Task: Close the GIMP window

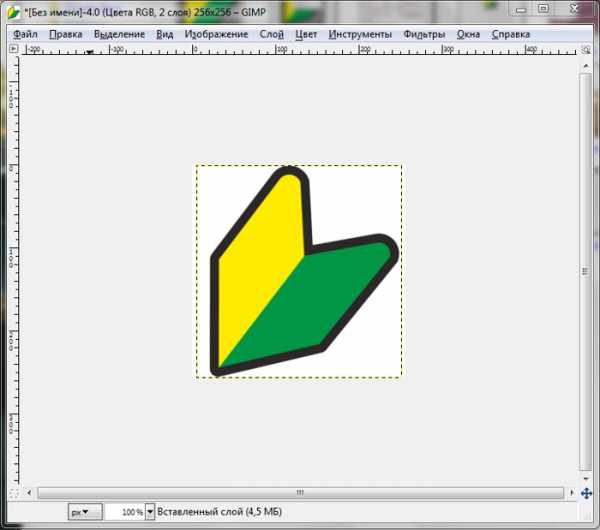Action: [574, 9]
